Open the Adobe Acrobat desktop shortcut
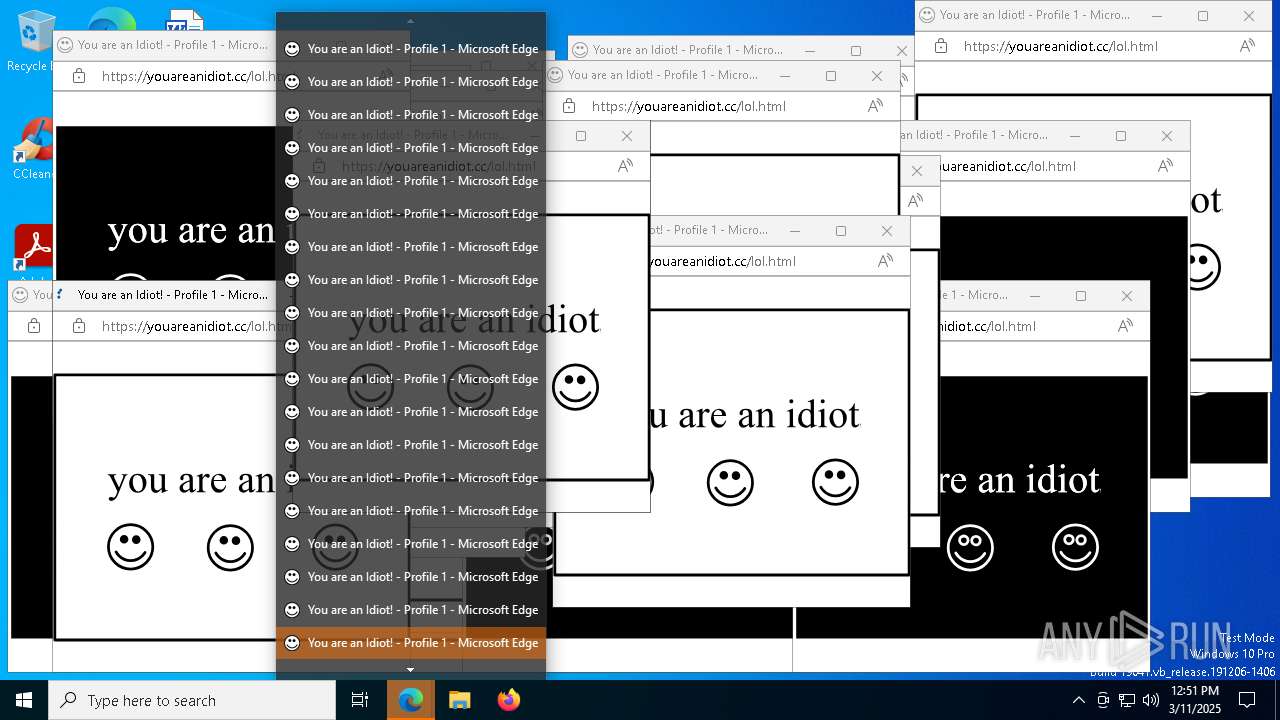Screen dimensions: 1280x720 pyautogui.click(x=33, y=250)
